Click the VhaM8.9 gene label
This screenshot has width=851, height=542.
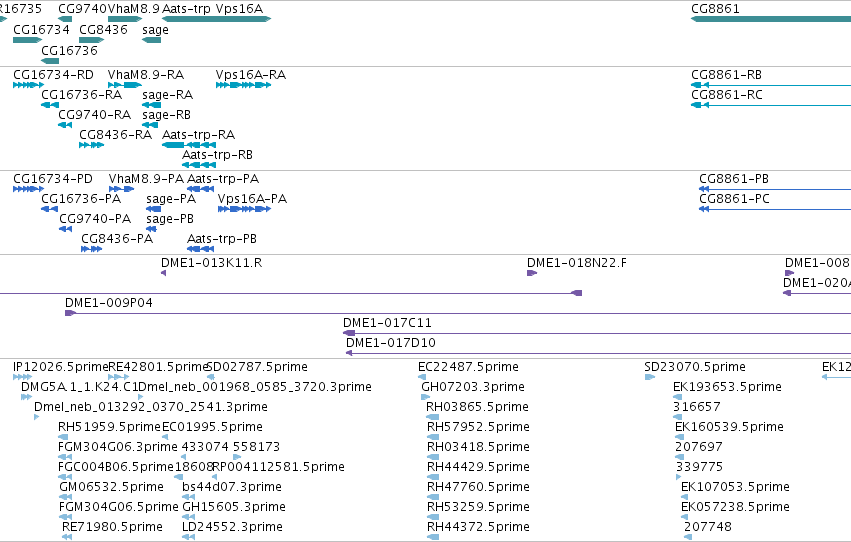pyautogui.click(x=134, y=9)
